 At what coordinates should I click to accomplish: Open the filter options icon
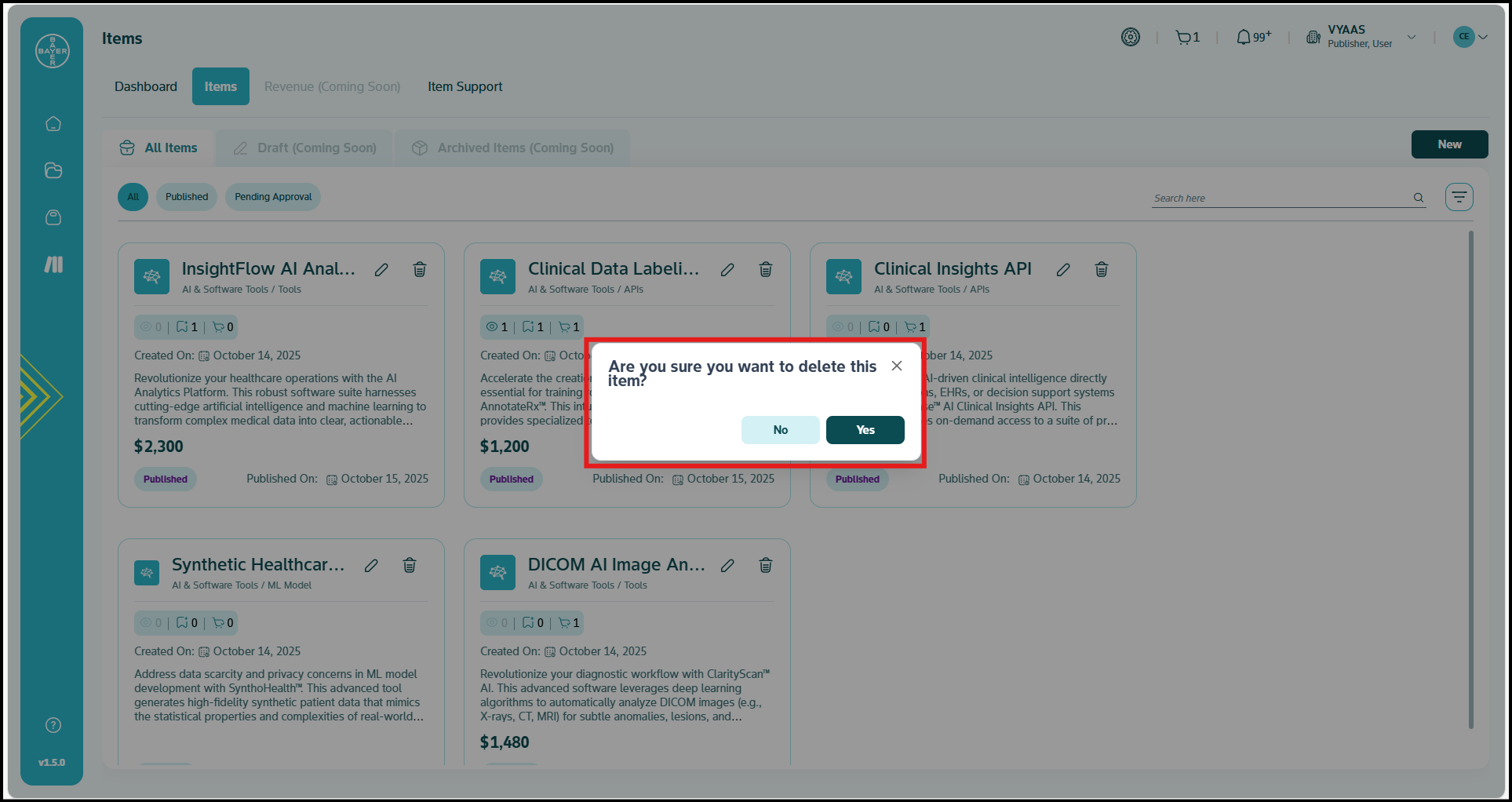pyautogui.click(x=1459, y=197)
